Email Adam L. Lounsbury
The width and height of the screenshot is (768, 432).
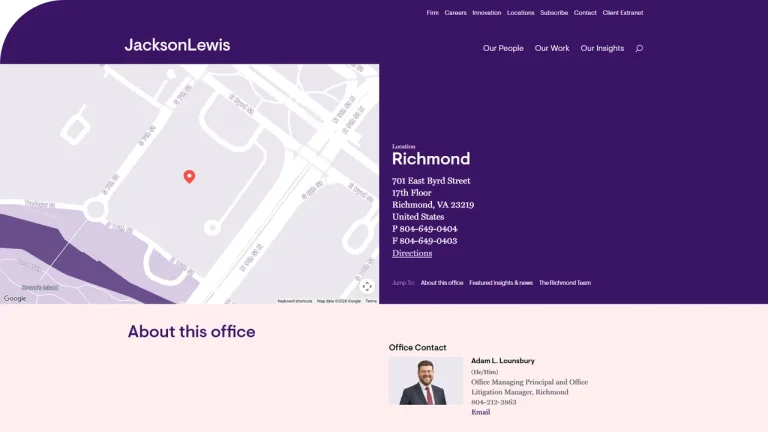(x=480, y=412)
